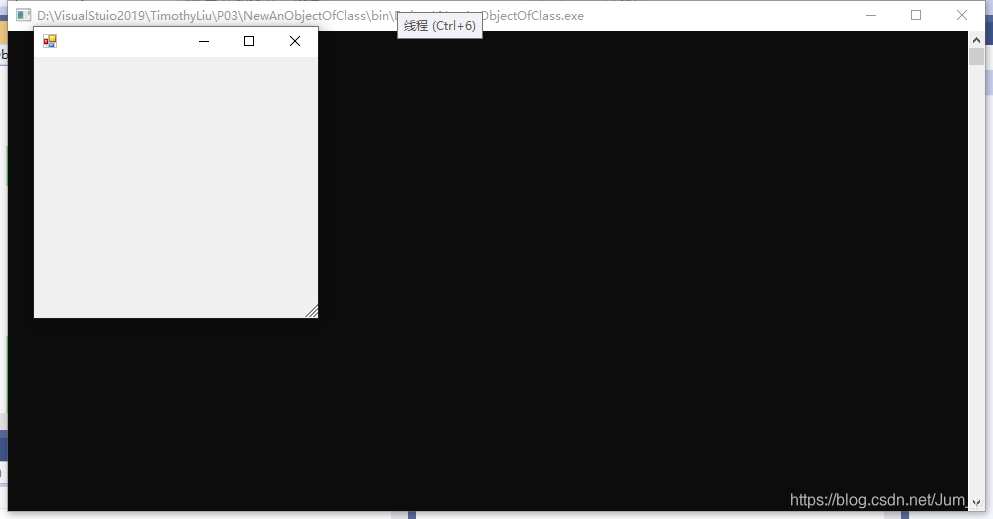Minimize the small form window

point(204,41)
